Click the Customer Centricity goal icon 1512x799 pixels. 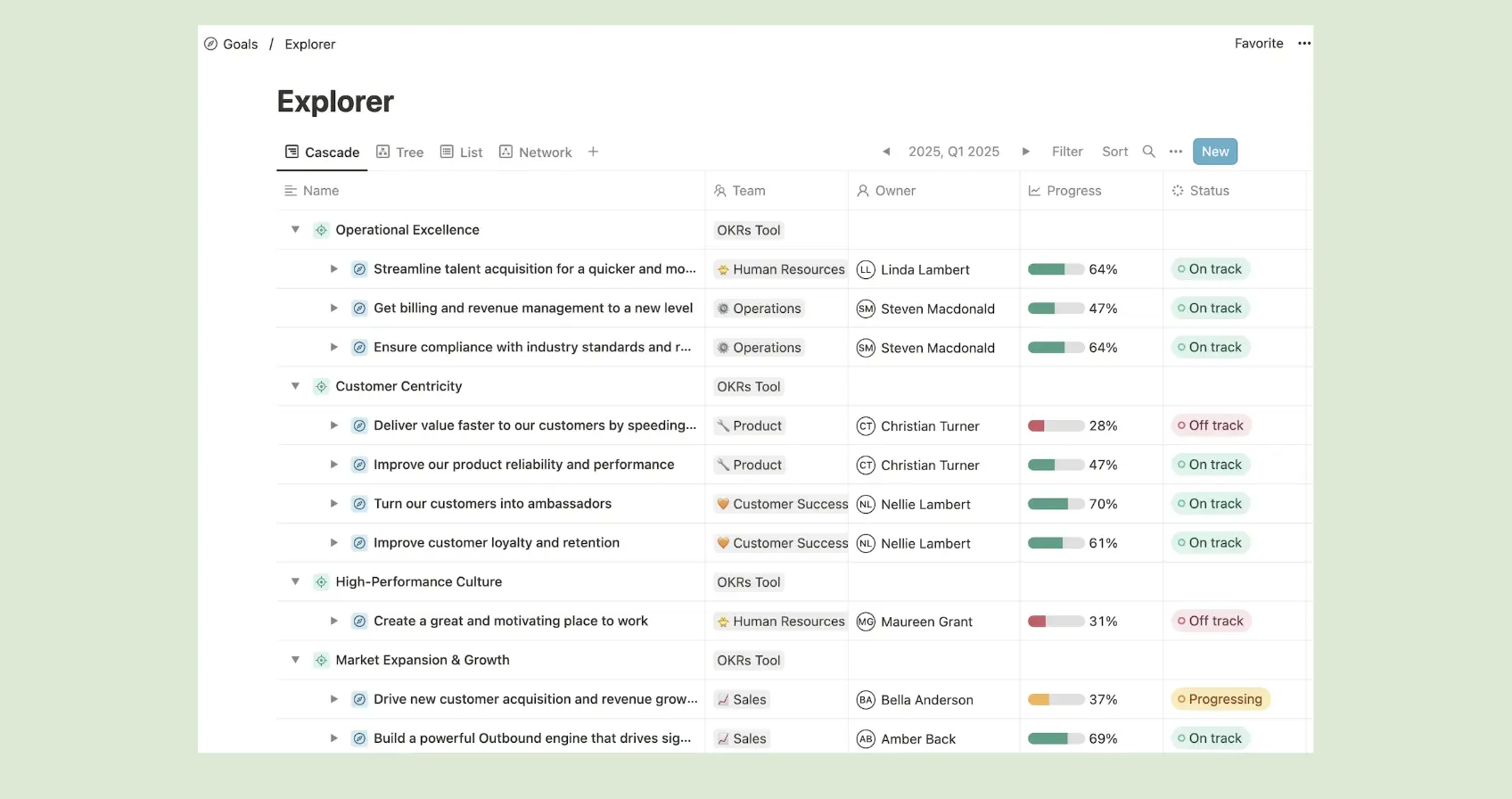(321, 386)
